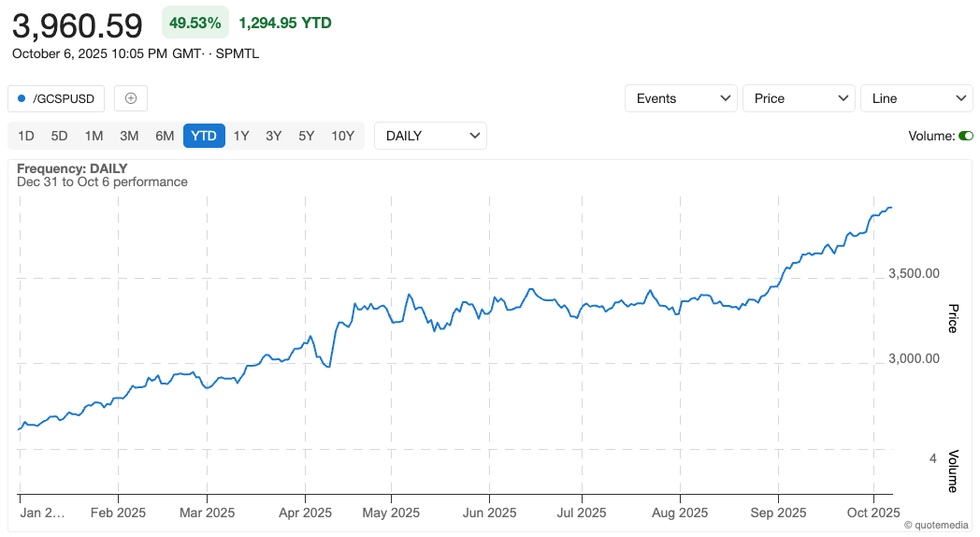
Task: Open the Events dropdown
Action: click(680, 98)
